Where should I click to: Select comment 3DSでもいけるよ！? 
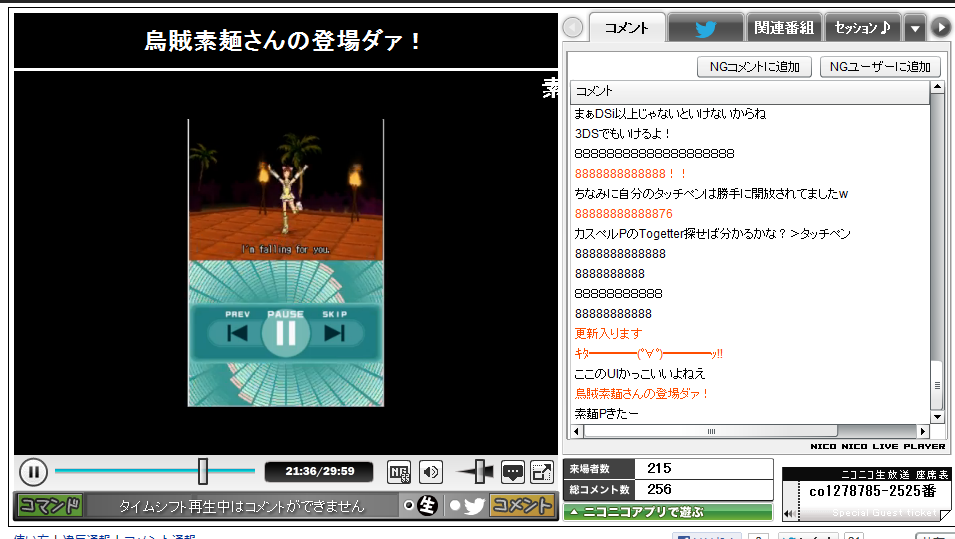pos(622,133)
